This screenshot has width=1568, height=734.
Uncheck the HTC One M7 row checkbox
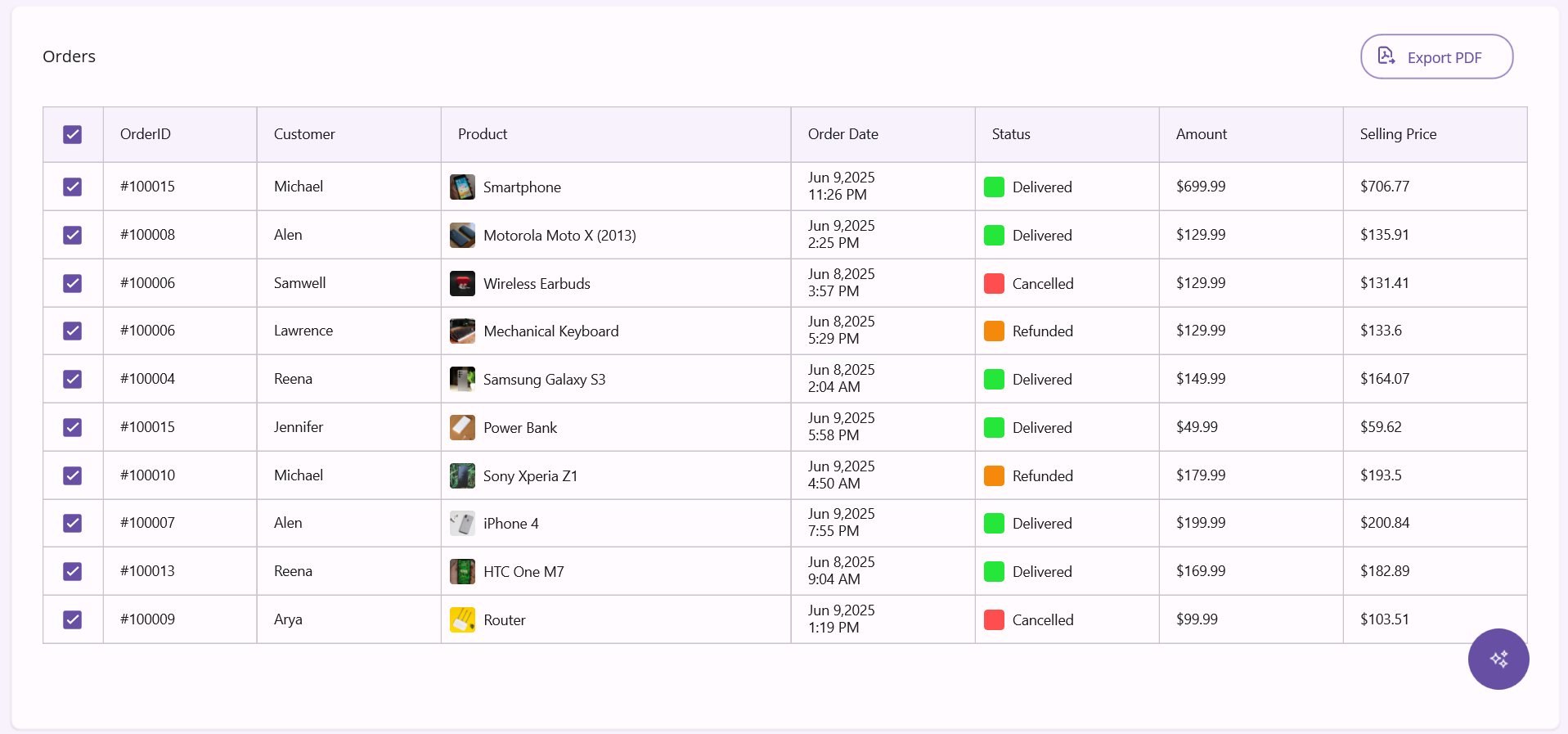pyautogui.click(x=73, y=571)
